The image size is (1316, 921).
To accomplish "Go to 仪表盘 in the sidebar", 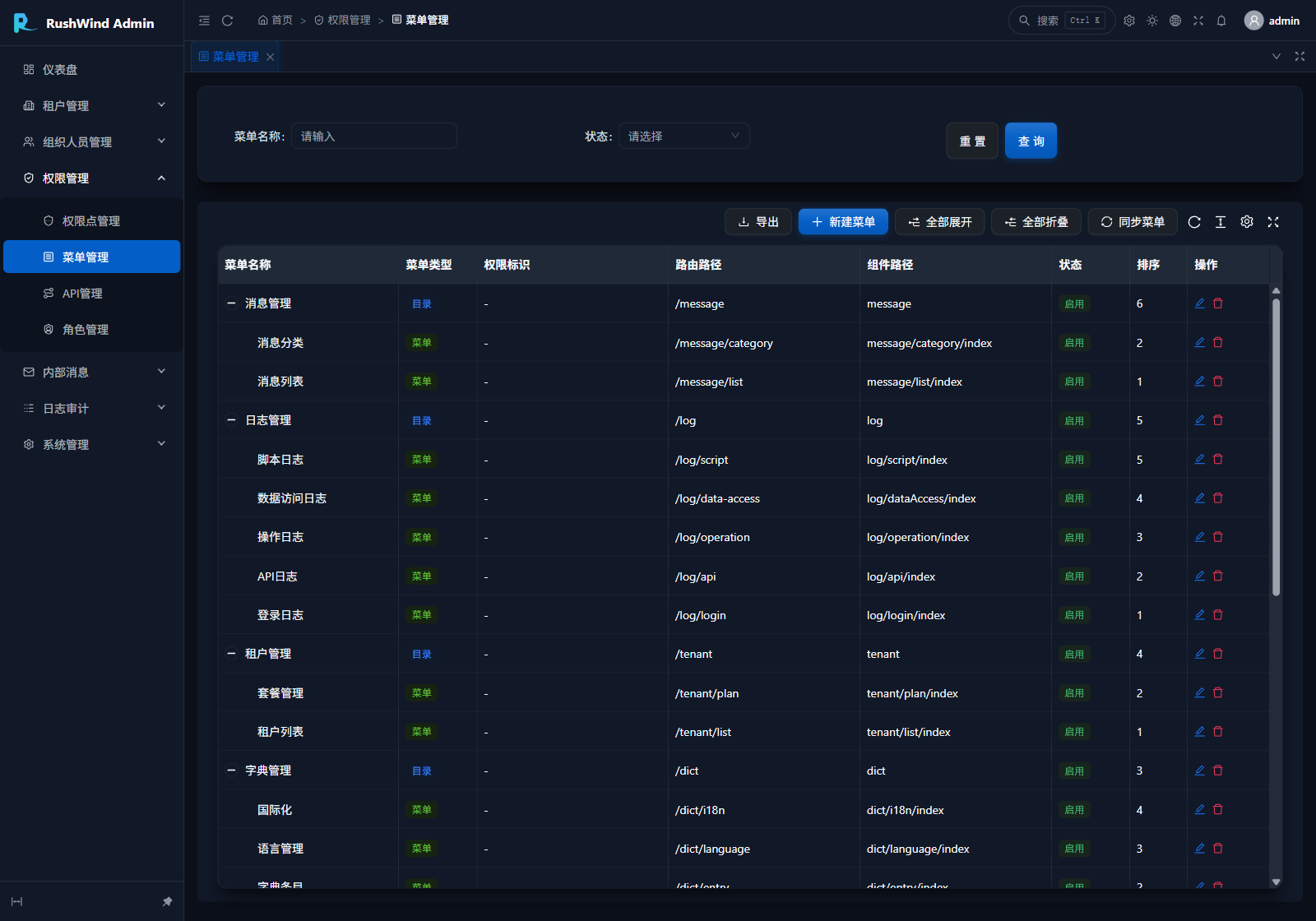I will 92,69.
